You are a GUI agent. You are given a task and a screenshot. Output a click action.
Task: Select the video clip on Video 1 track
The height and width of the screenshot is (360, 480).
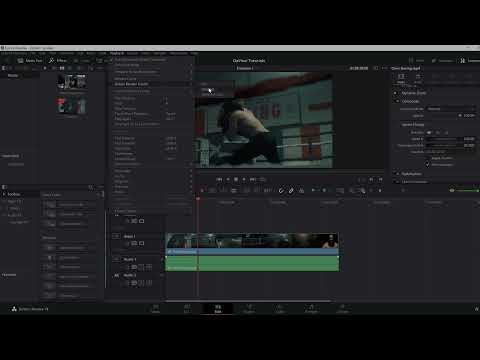(x=252, y=244)
